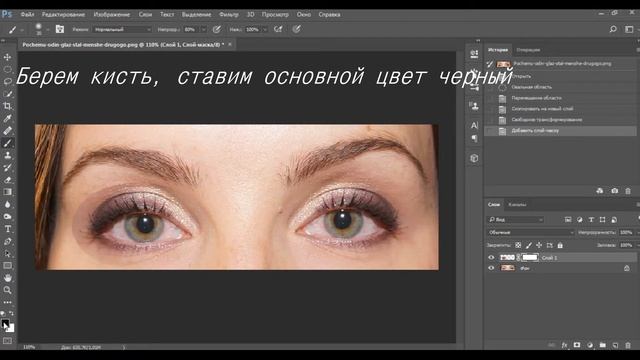Switch to the Операции tab
This screenshot has height=360, width=640.
[528, 50]
